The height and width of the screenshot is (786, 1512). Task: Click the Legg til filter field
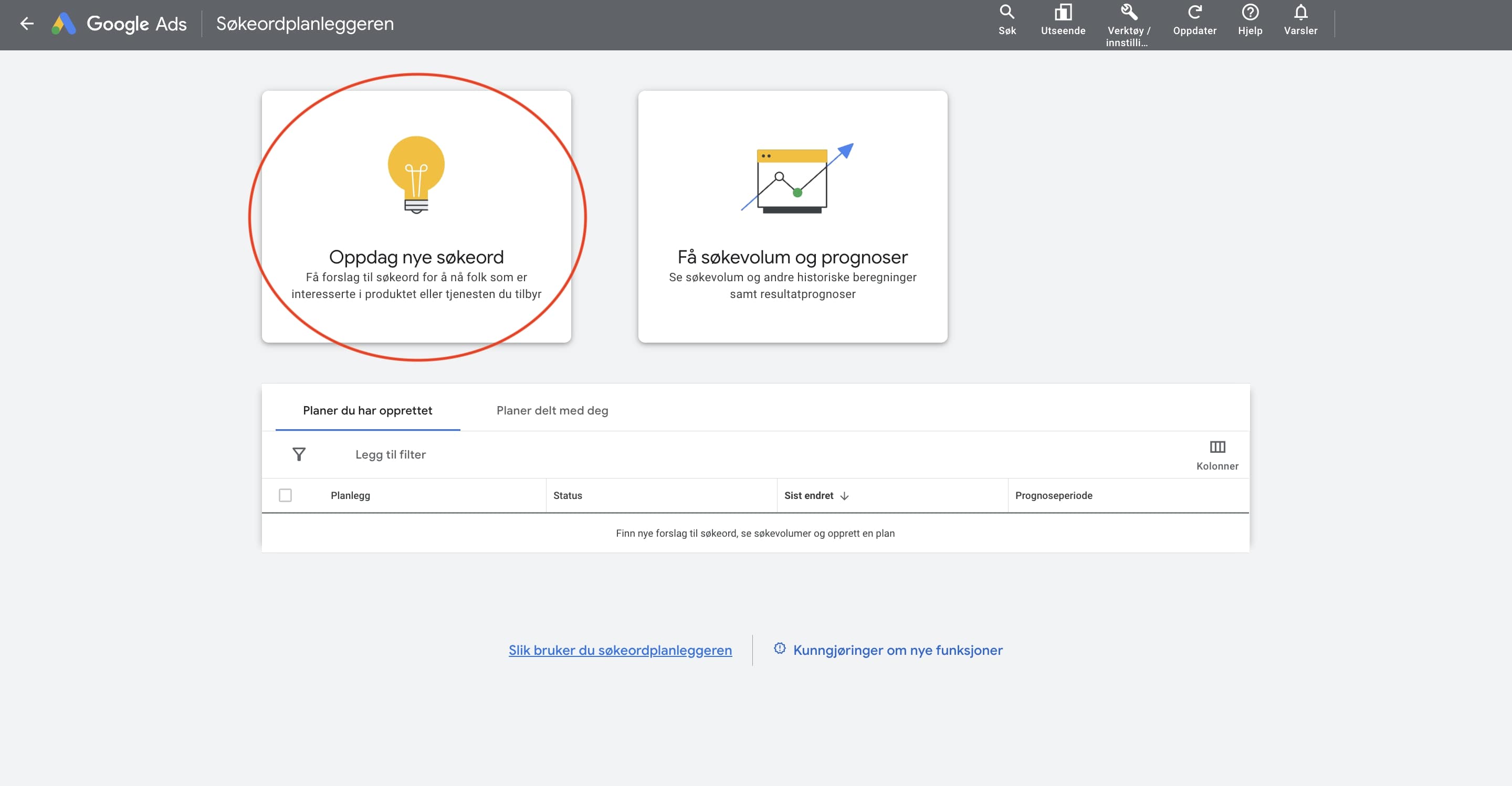click(x=390, y=454)
